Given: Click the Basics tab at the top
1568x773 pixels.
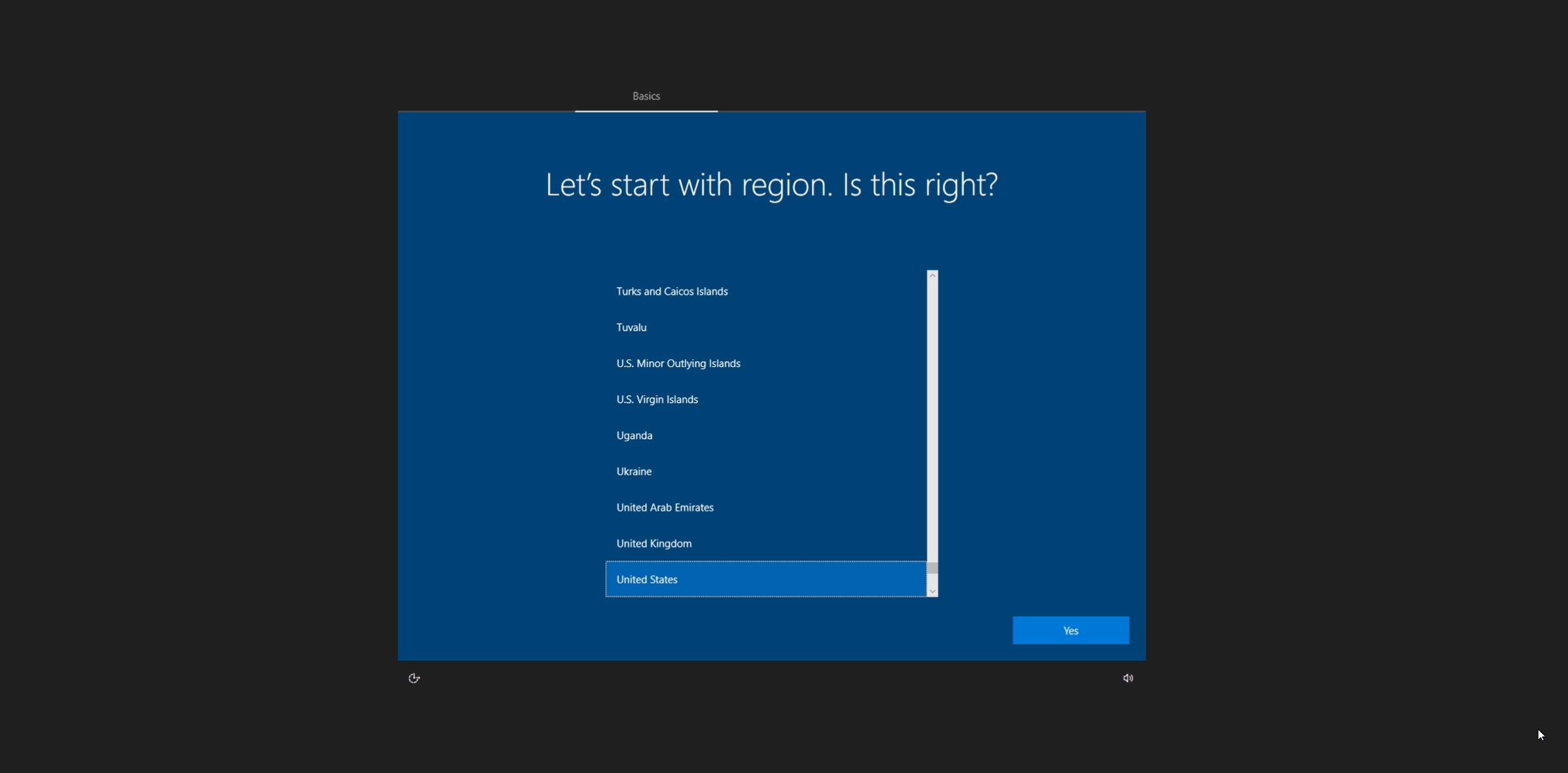Looking at the screenshot, I should [645, 96].
